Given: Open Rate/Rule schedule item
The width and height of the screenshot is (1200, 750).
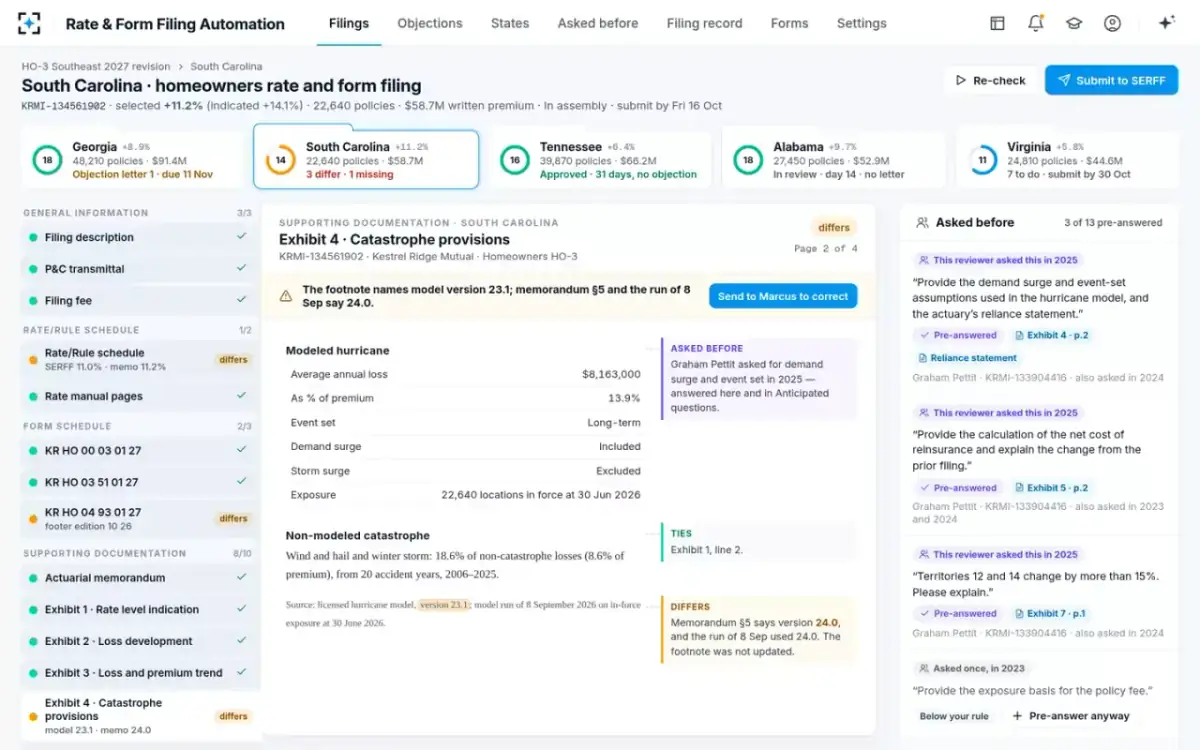Looking at the screenshot, I should [x=140, y=359].
